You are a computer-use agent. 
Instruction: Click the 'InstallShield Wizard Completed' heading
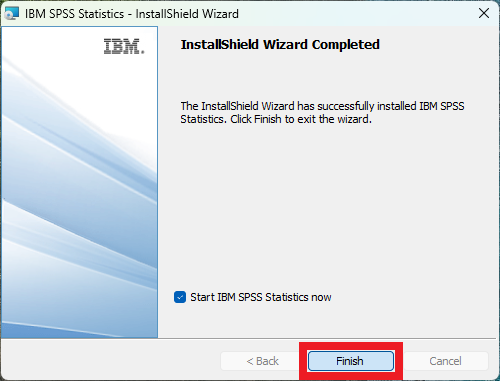pos(280,45)
